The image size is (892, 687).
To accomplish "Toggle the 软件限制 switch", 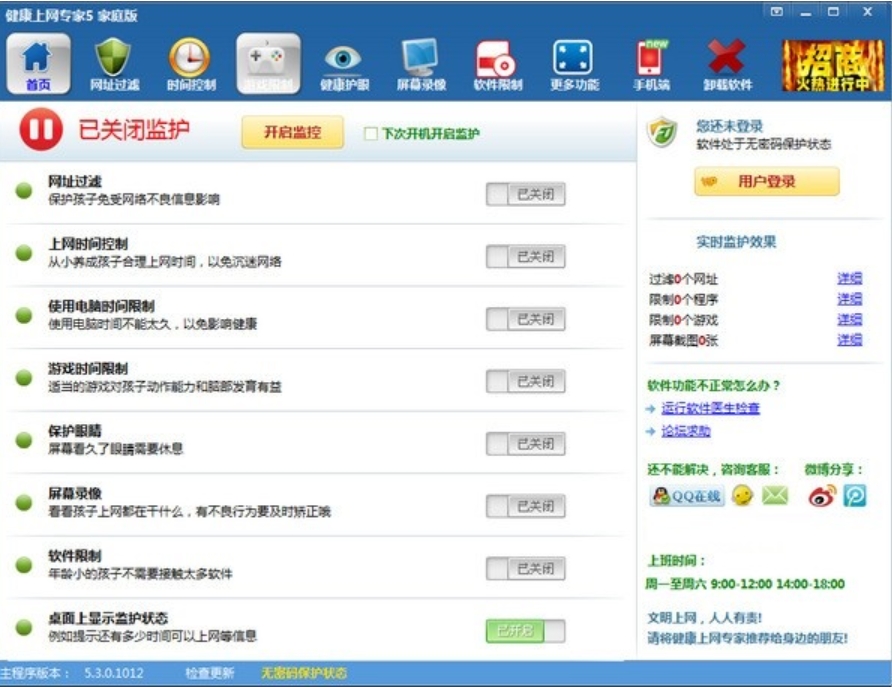I will [526, 569].
